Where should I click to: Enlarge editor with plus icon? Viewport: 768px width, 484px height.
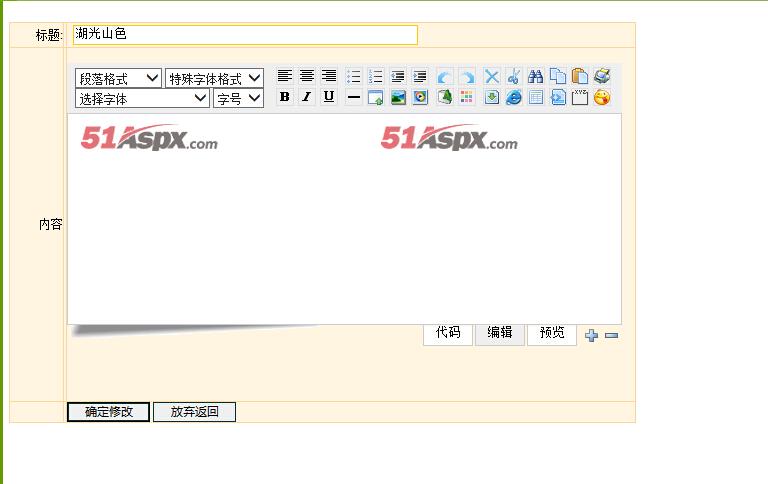[x=592, y=335]
